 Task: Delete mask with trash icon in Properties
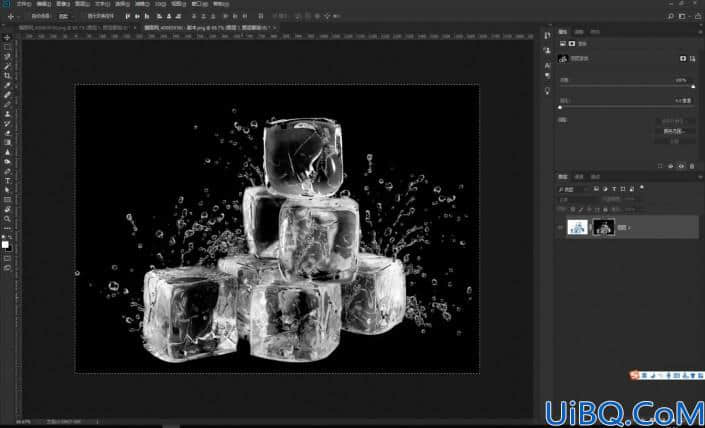(692, 166)
